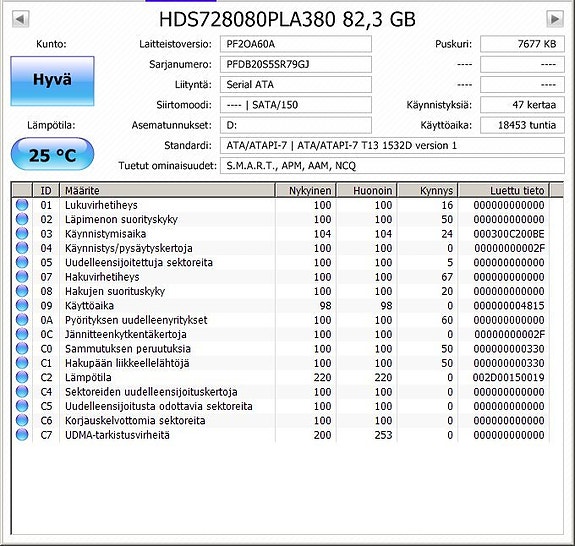Click the Tuetut ominaisuudet features field

coord(392,166)
